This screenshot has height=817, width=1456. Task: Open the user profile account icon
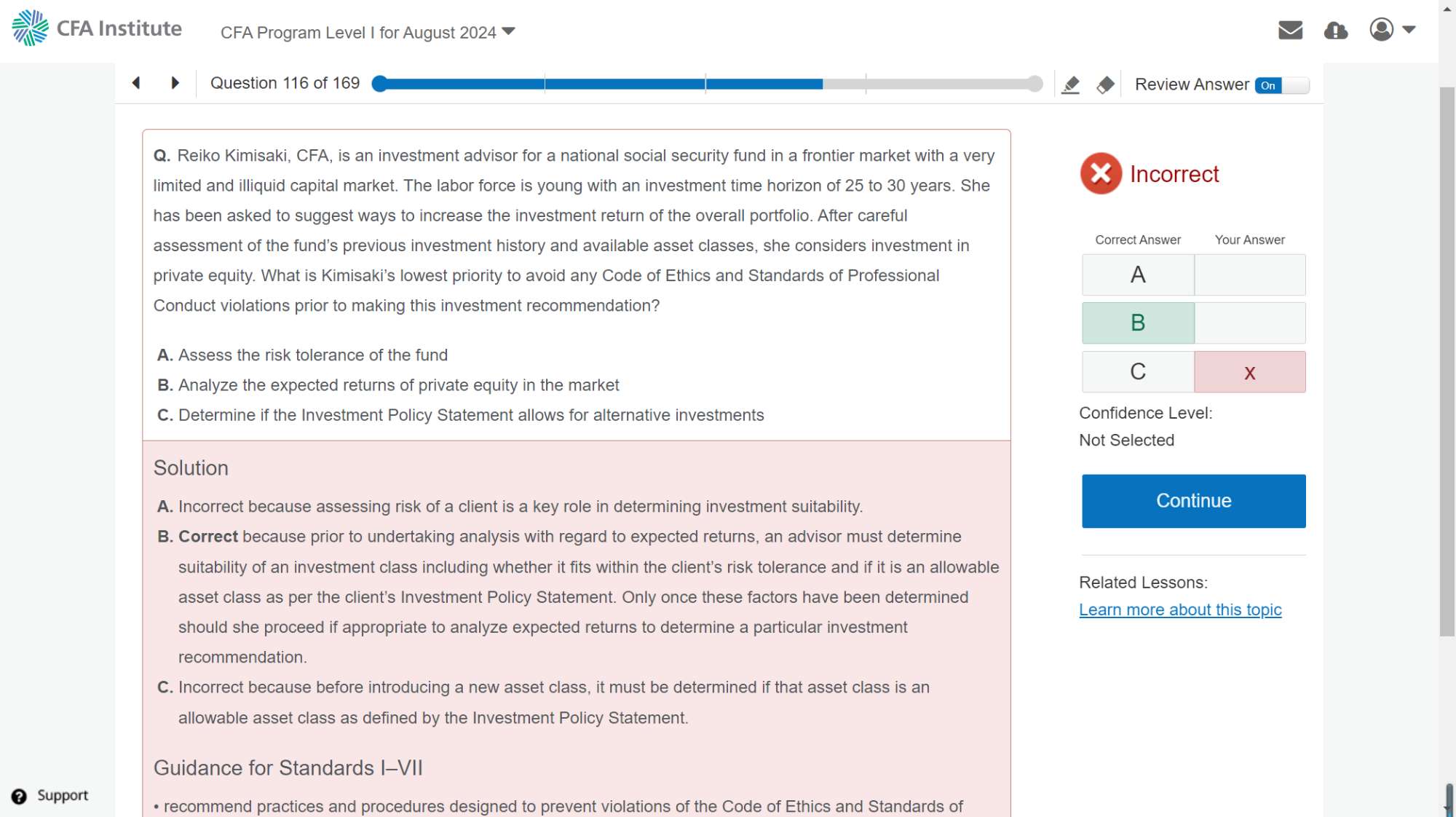(x=1381, y=30)
